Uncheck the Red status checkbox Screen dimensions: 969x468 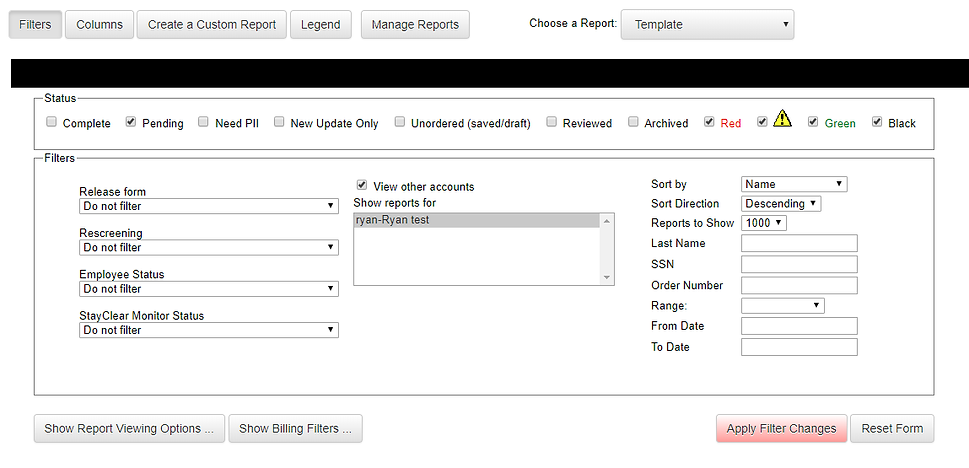point(709,122)
